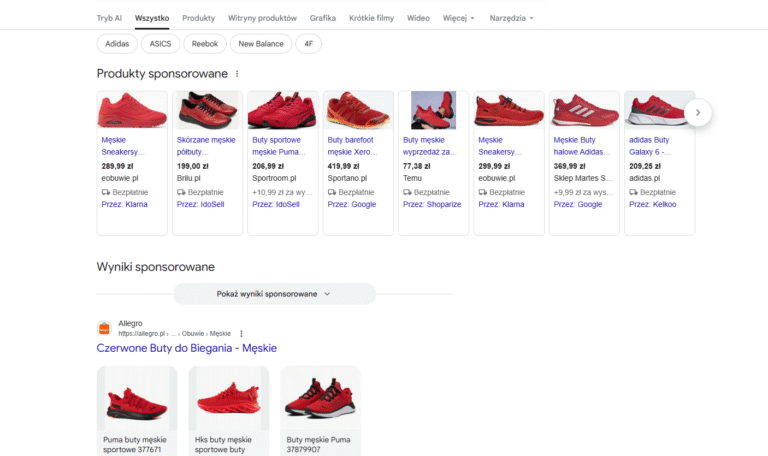Filter by the ASICS chip
This screenshot has width=768, height=456.
click(160, 44)
